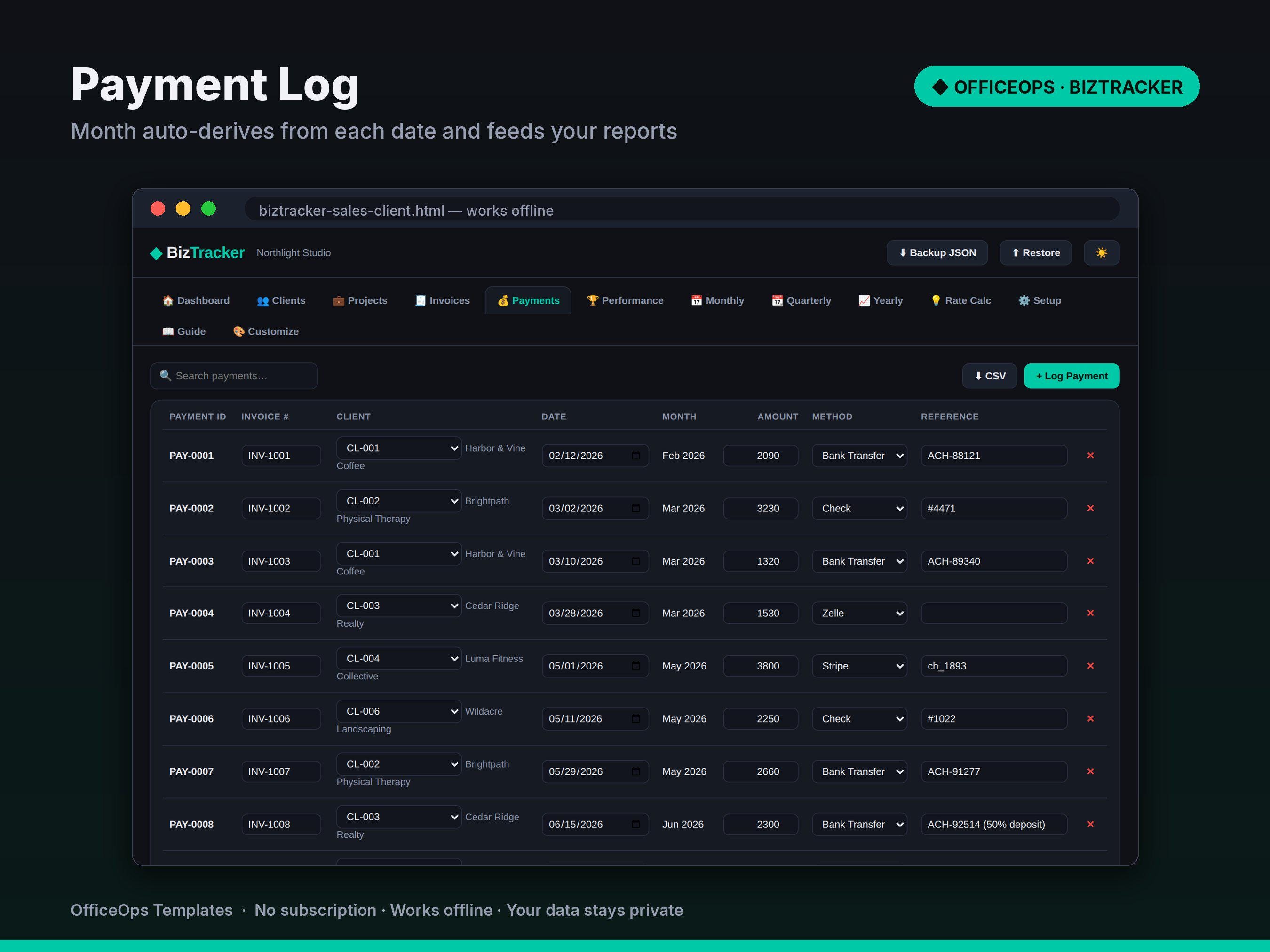The width and height of the screenshot is (1270, 952).
Task: Open the Setup tab
Action: [1040, 301]
